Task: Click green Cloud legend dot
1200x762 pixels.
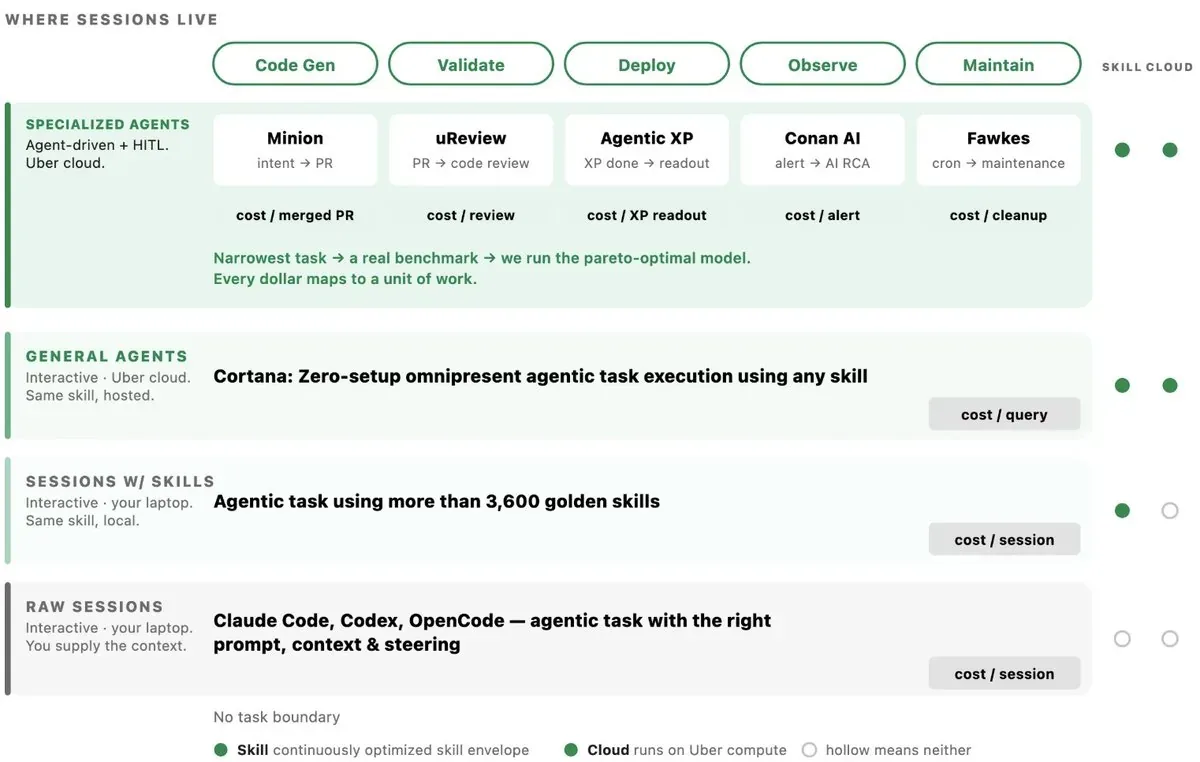Action: (571, 750)
